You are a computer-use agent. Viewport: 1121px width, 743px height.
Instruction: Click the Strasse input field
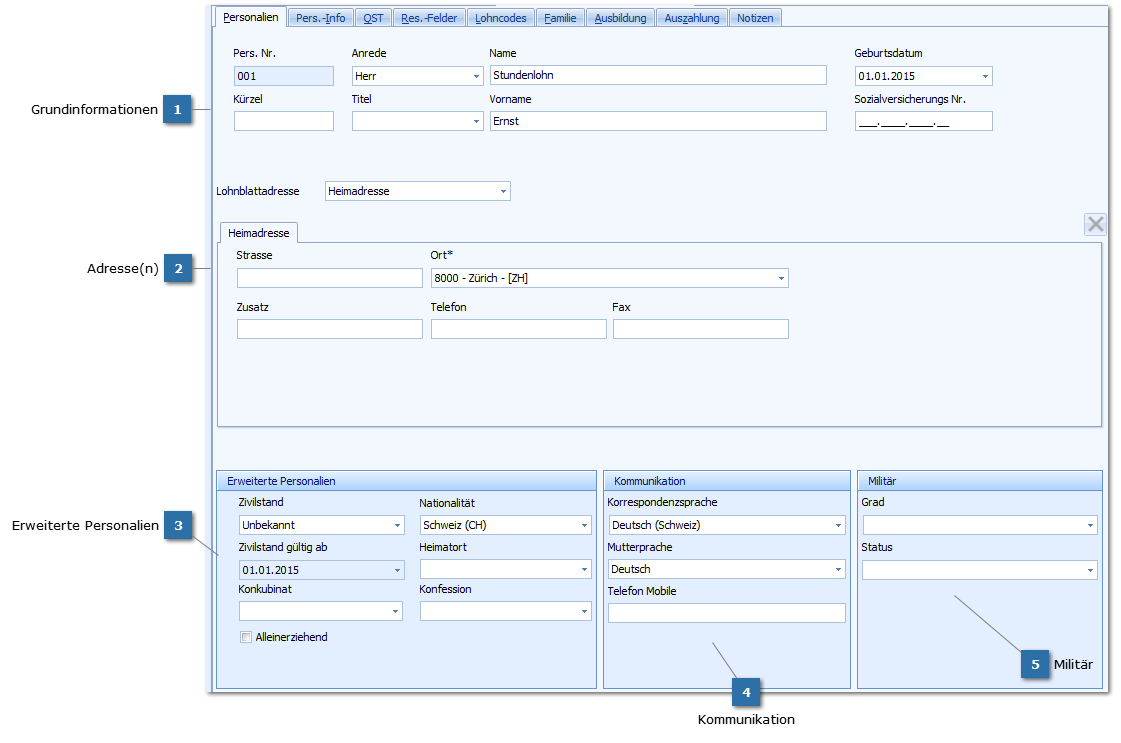tap(330, 278)
